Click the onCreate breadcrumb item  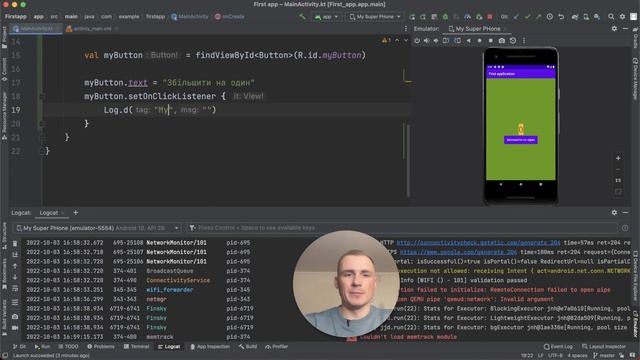tap(230, 17)
